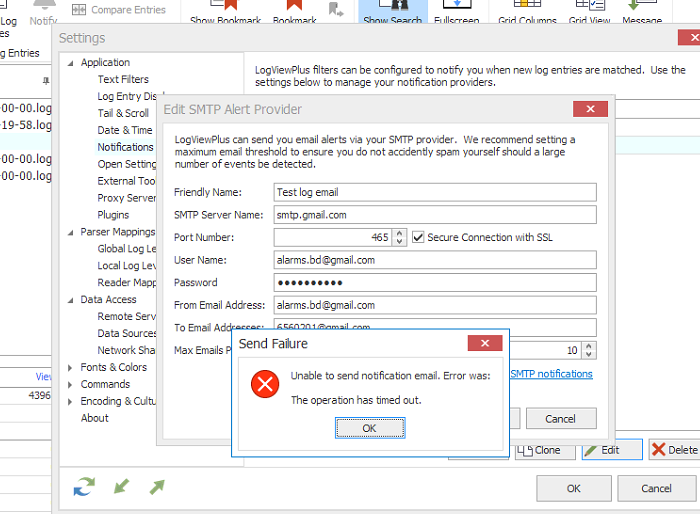Click the Edit provider button
The height and width of the screenshot is (514, 700).
click(612, 450)
